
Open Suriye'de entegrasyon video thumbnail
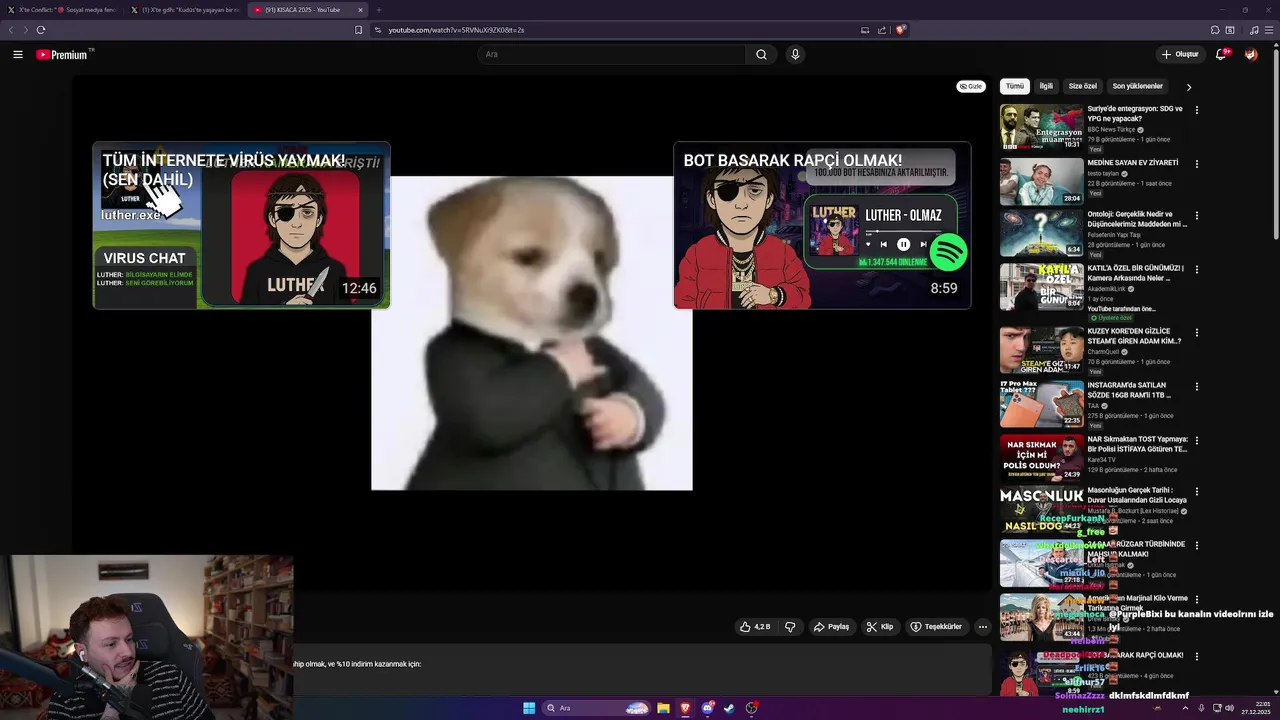pos(1041,127)
